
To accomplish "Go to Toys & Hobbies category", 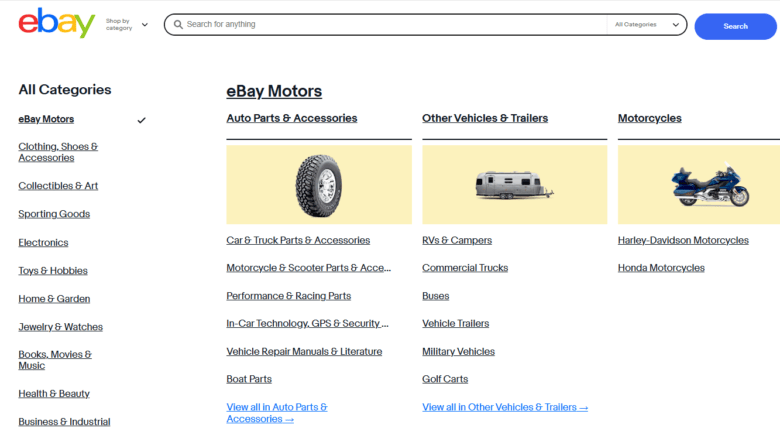I will click(x=53, y=271).
